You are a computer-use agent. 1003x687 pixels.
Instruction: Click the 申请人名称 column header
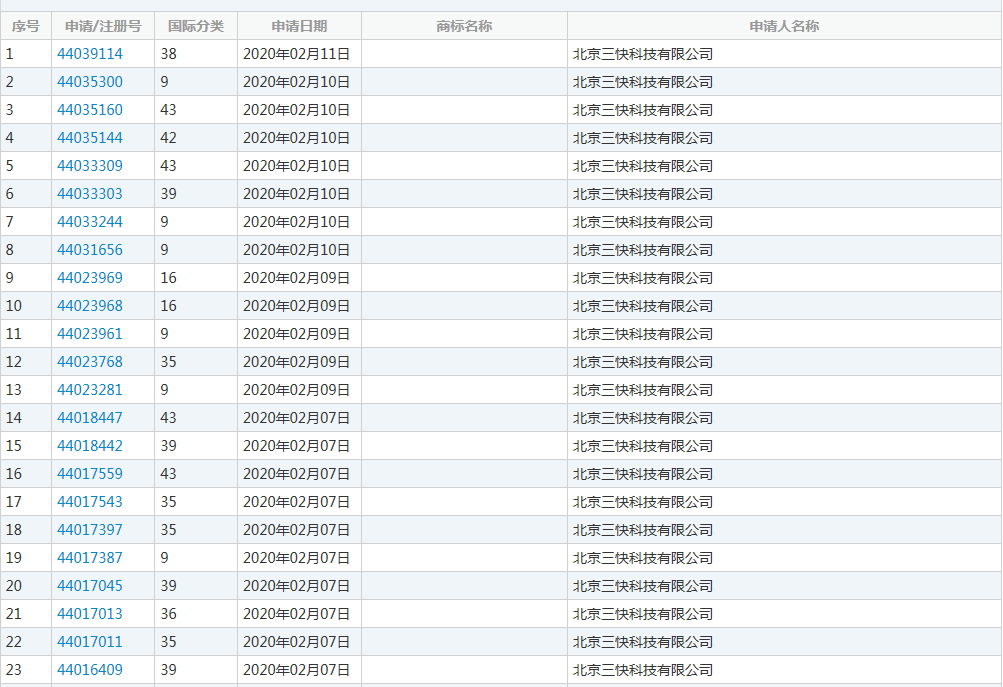[784, 26]
